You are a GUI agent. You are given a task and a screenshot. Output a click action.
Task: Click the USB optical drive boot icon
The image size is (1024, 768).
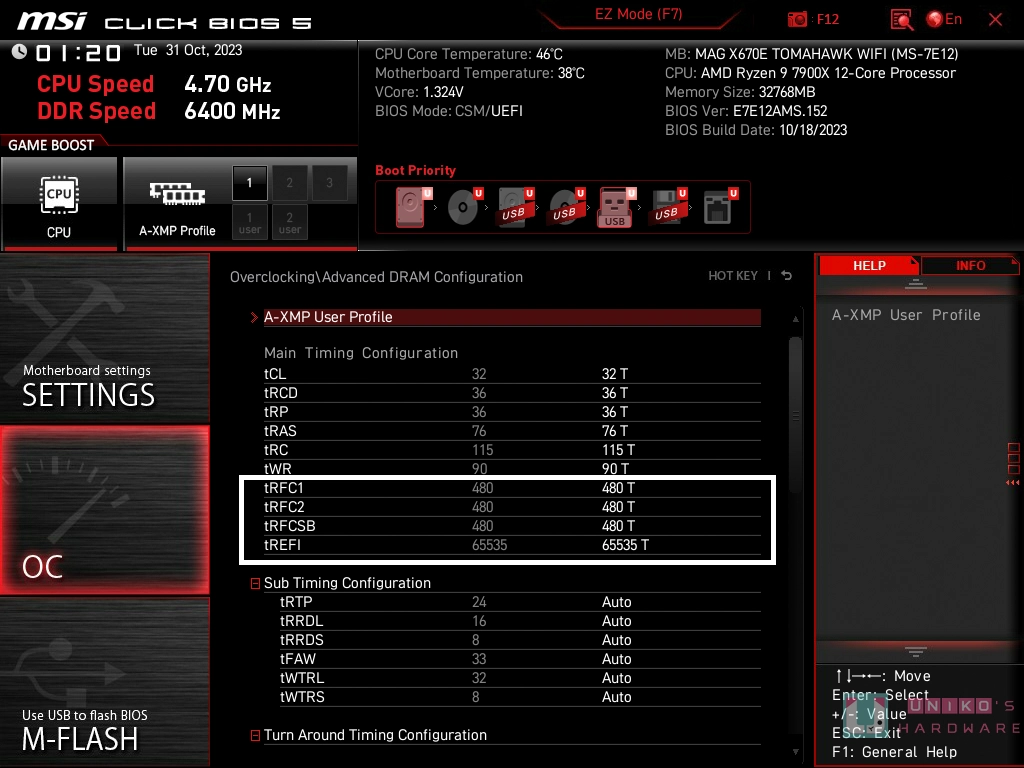566,207
